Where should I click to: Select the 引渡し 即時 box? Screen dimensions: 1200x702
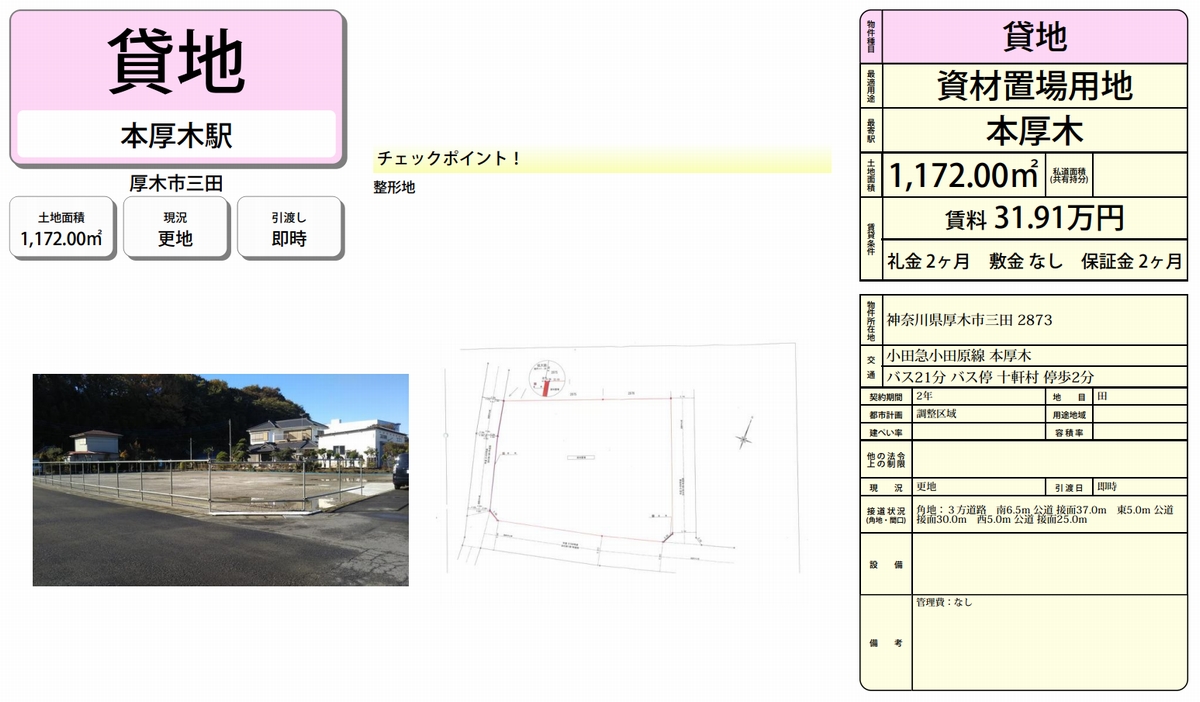[x=289, y=229]
